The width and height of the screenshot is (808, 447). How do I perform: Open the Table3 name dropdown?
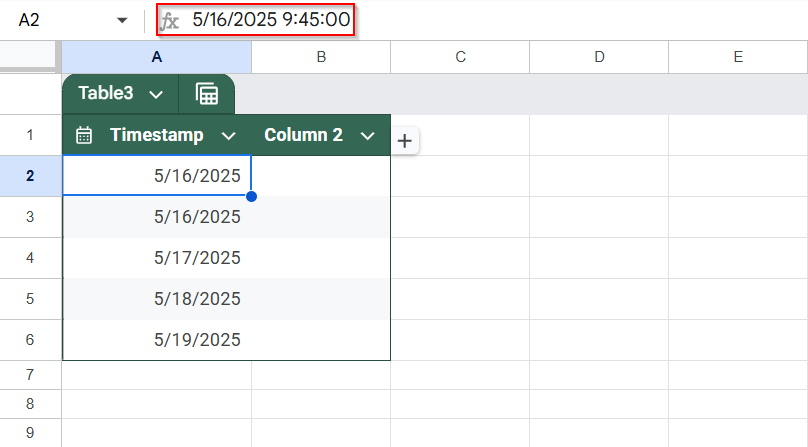(x=156, y=94)
